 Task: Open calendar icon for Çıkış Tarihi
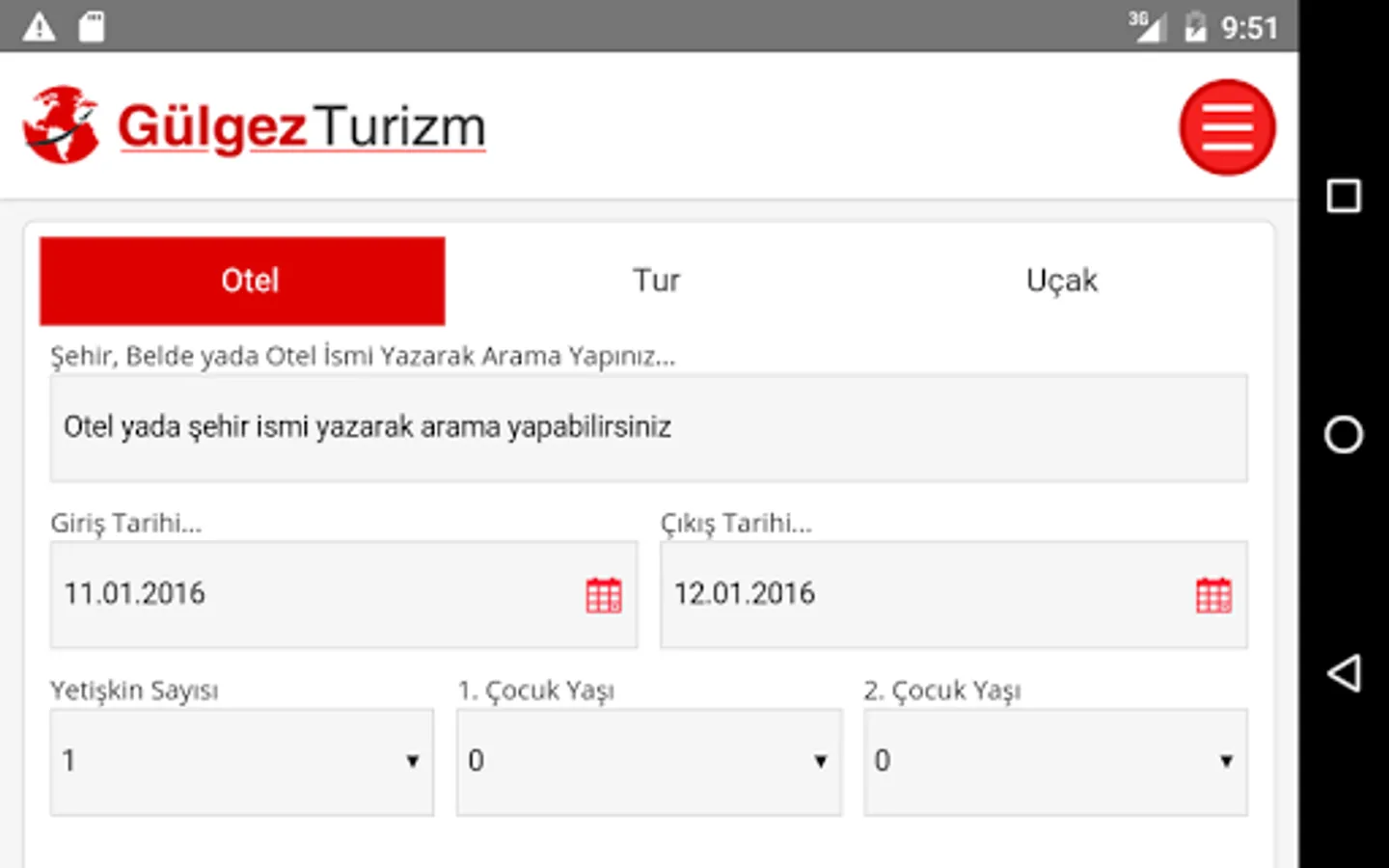(1213, 595)
